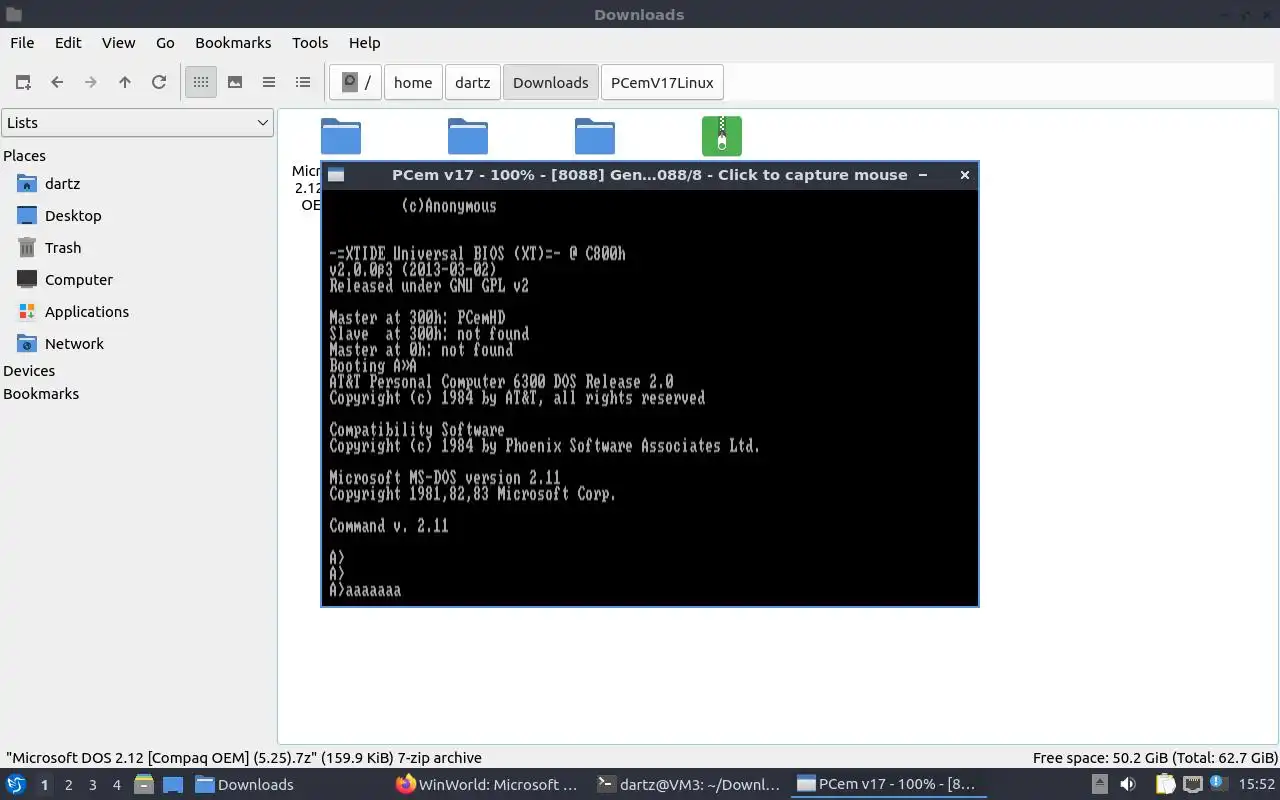Click the root '/' path button
1280x800 pixels.
tap(356, 82)
